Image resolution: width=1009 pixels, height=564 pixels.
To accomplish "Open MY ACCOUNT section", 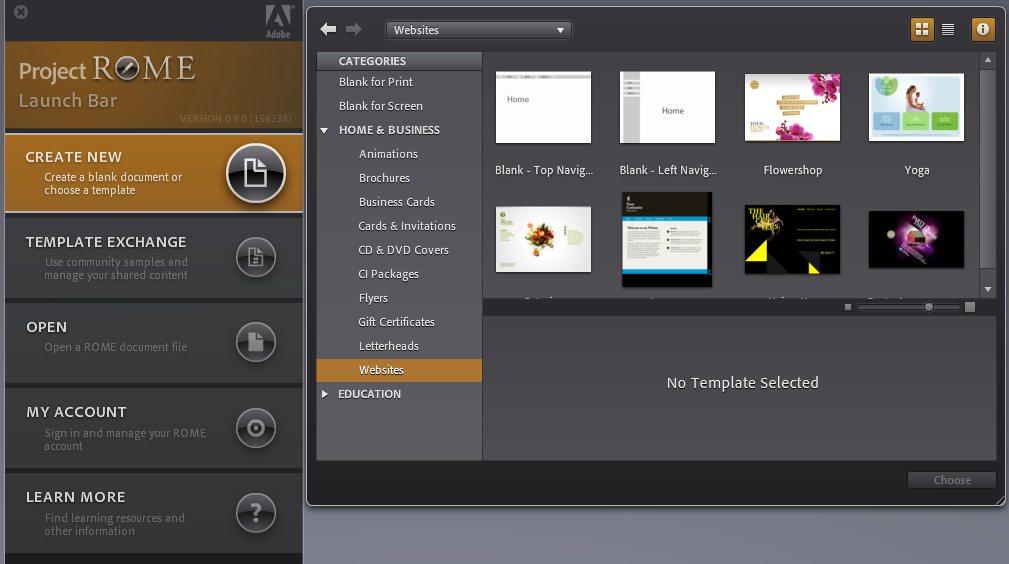I will click(x=154, y=428).
